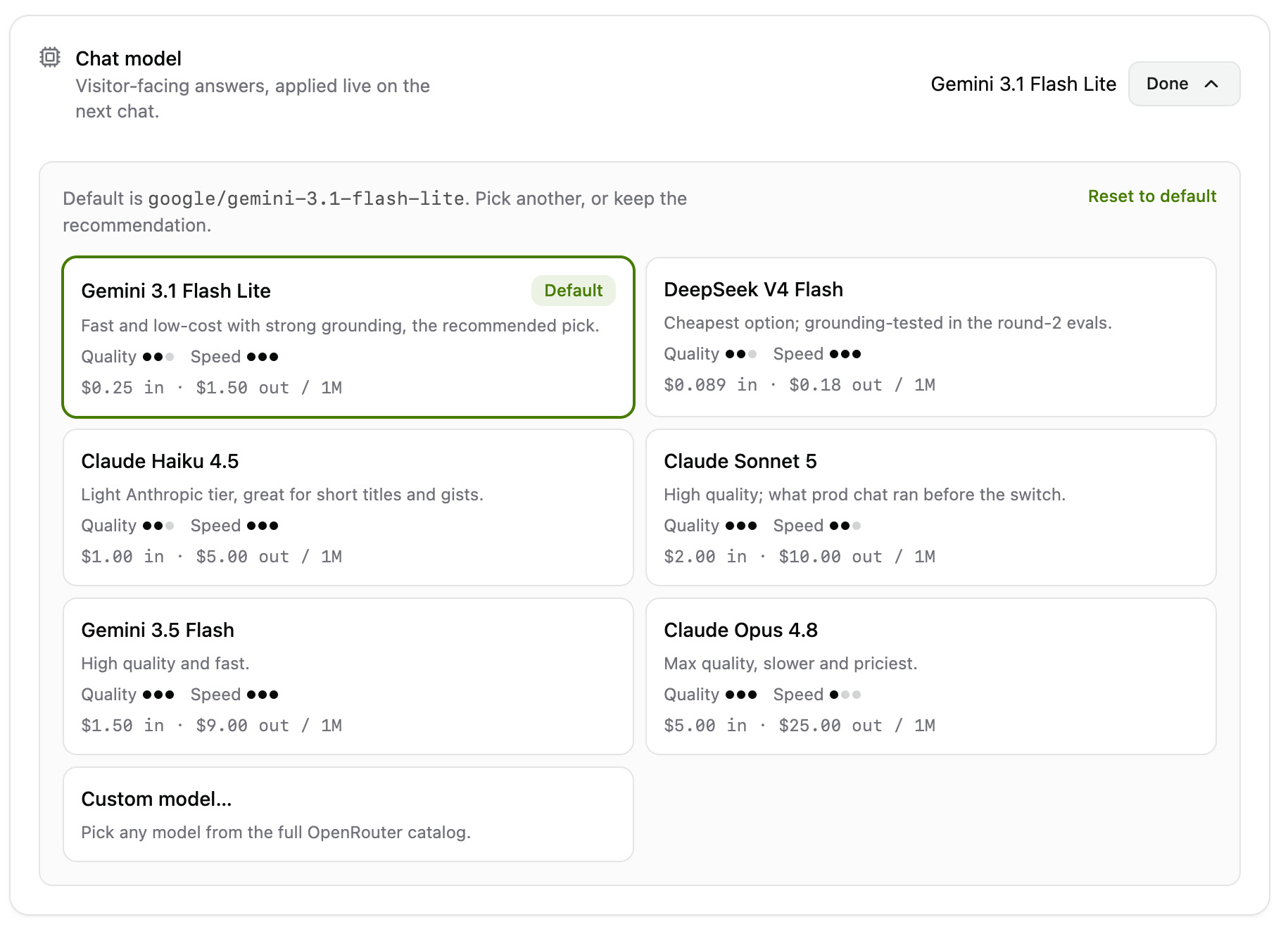
Task: Click the Quality dots in Gemini 3.5 Flash
Action: coord(158,695)
